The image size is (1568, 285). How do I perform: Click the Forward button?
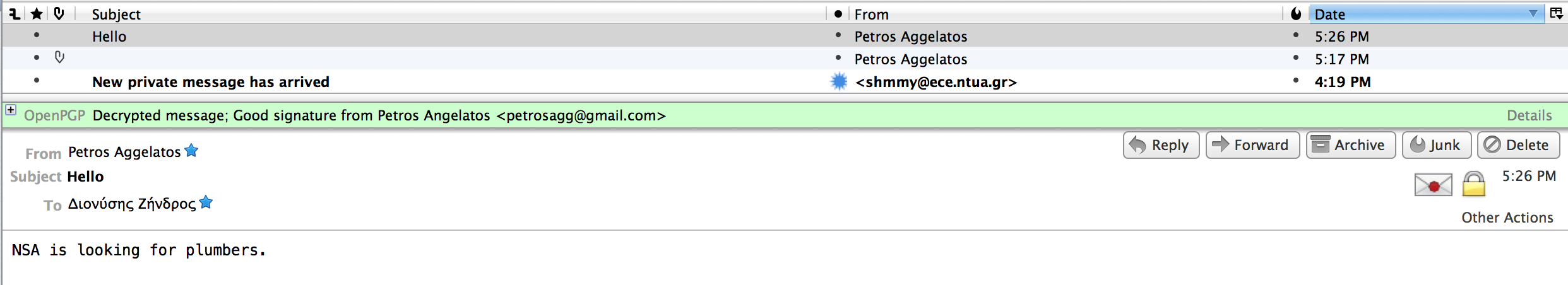click(1252, 145)
